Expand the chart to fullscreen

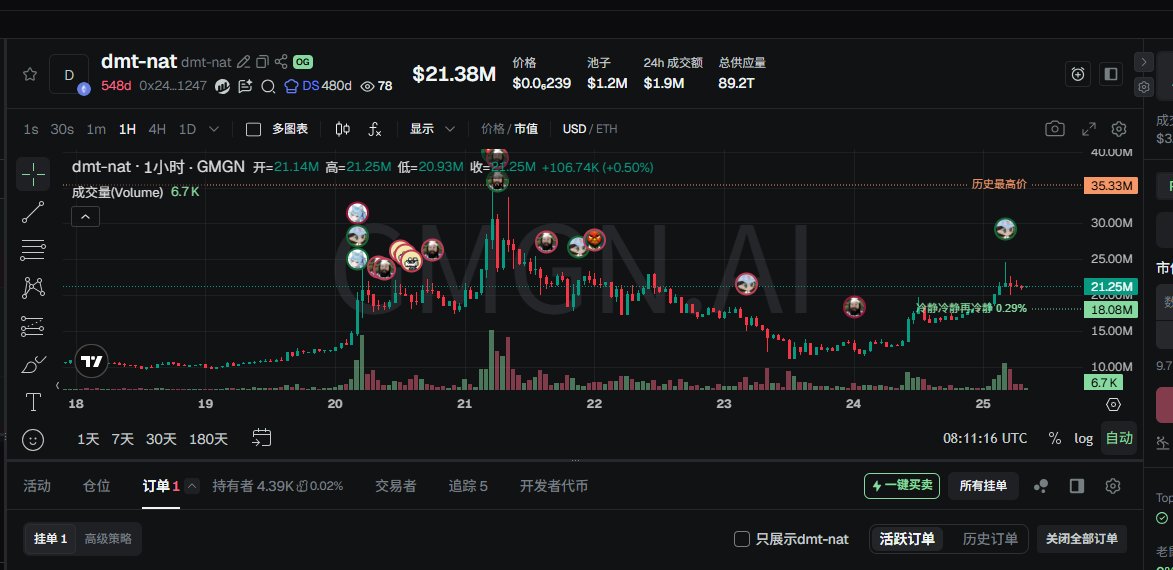(1088, 129)
